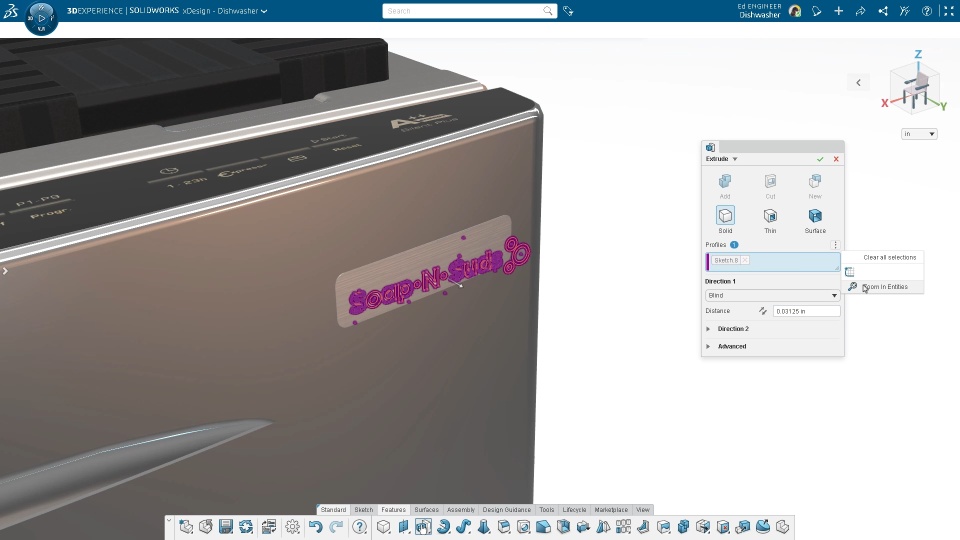Click the highlighted Extrude tool in the toolbar
The image size is (960, 540).
pyautogui.click(x=423, y=527)
